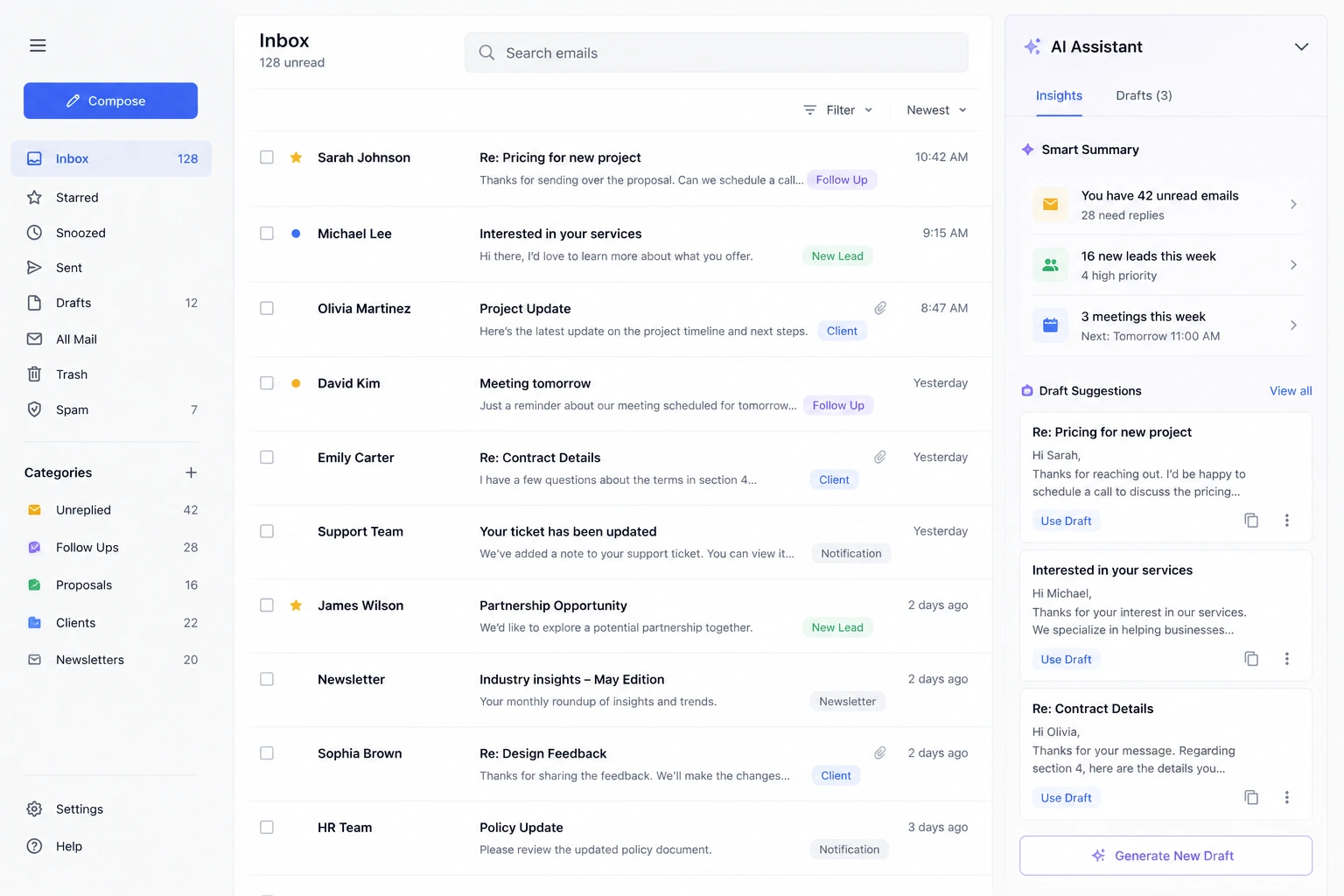The image size is (1344, 896).
Task: Click the search magnifier icon
Action: pyautogui.click(x=486, y=53)
